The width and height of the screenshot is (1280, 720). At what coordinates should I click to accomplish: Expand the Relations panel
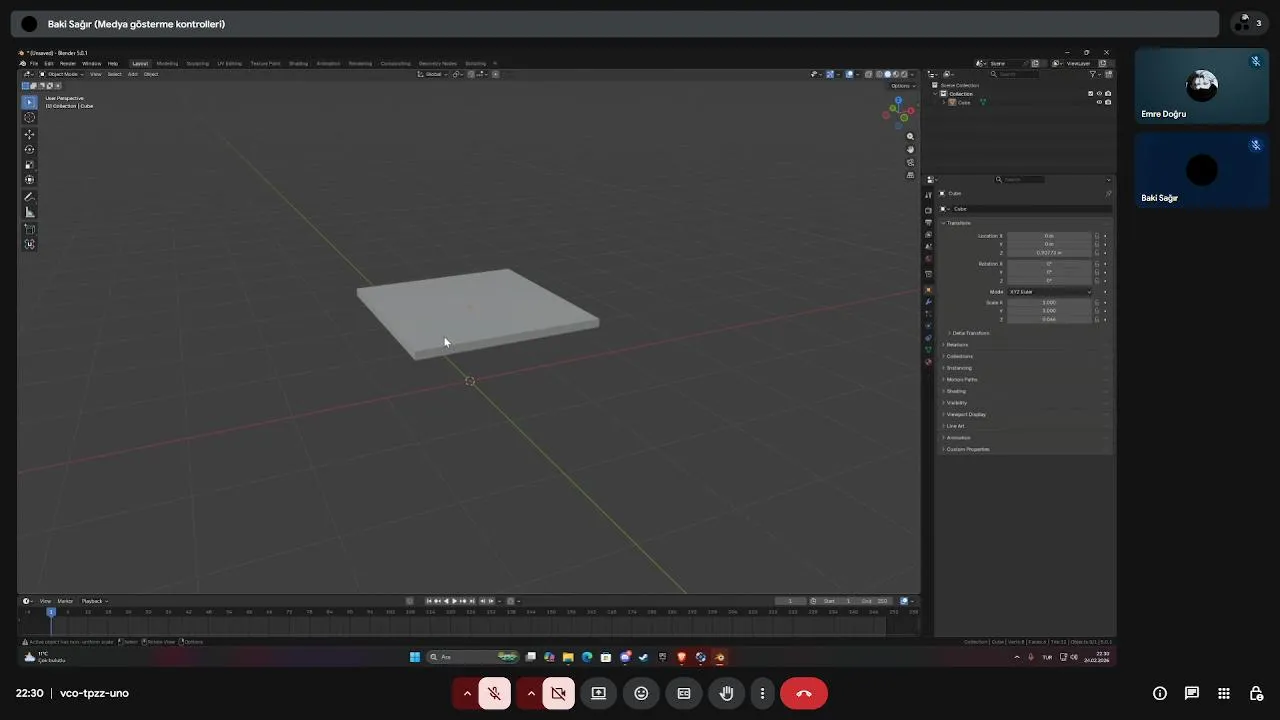click(955, 345)
